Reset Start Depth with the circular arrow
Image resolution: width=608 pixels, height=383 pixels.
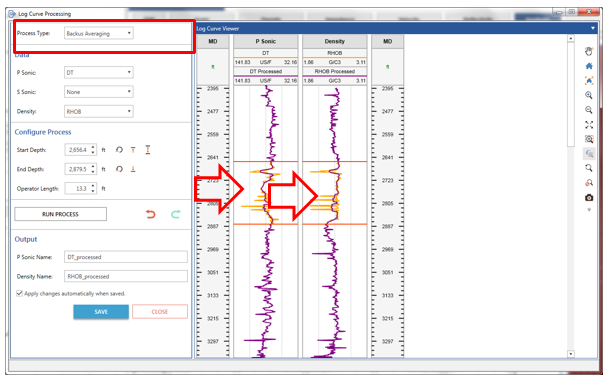(119, 150)
